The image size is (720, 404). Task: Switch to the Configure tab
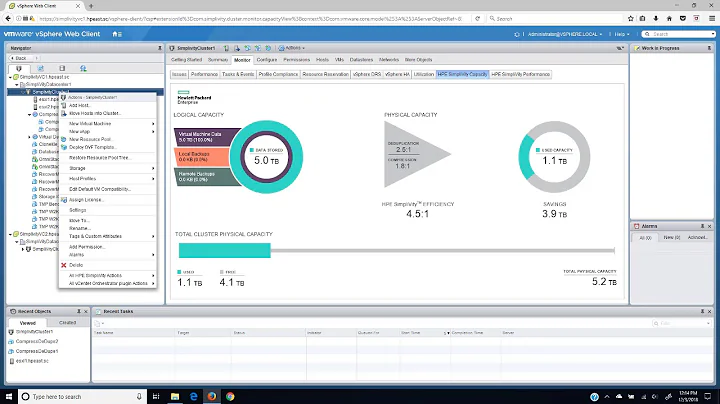point(267,60)
